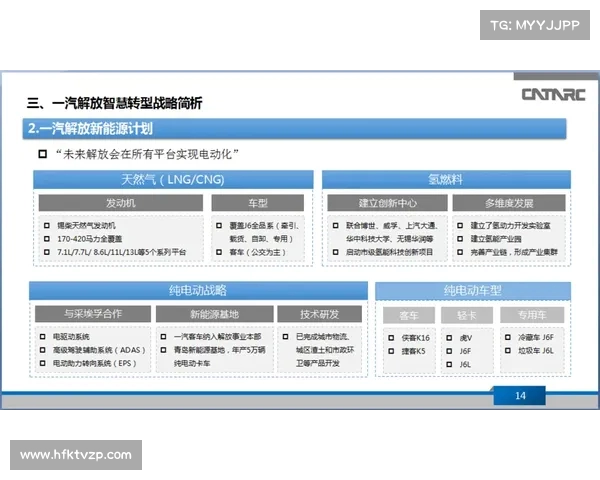This screenshot has width=600, height=480.
Task: Select the blue header '2.一汽解放新能源计划'
Action: coord(294,129)
